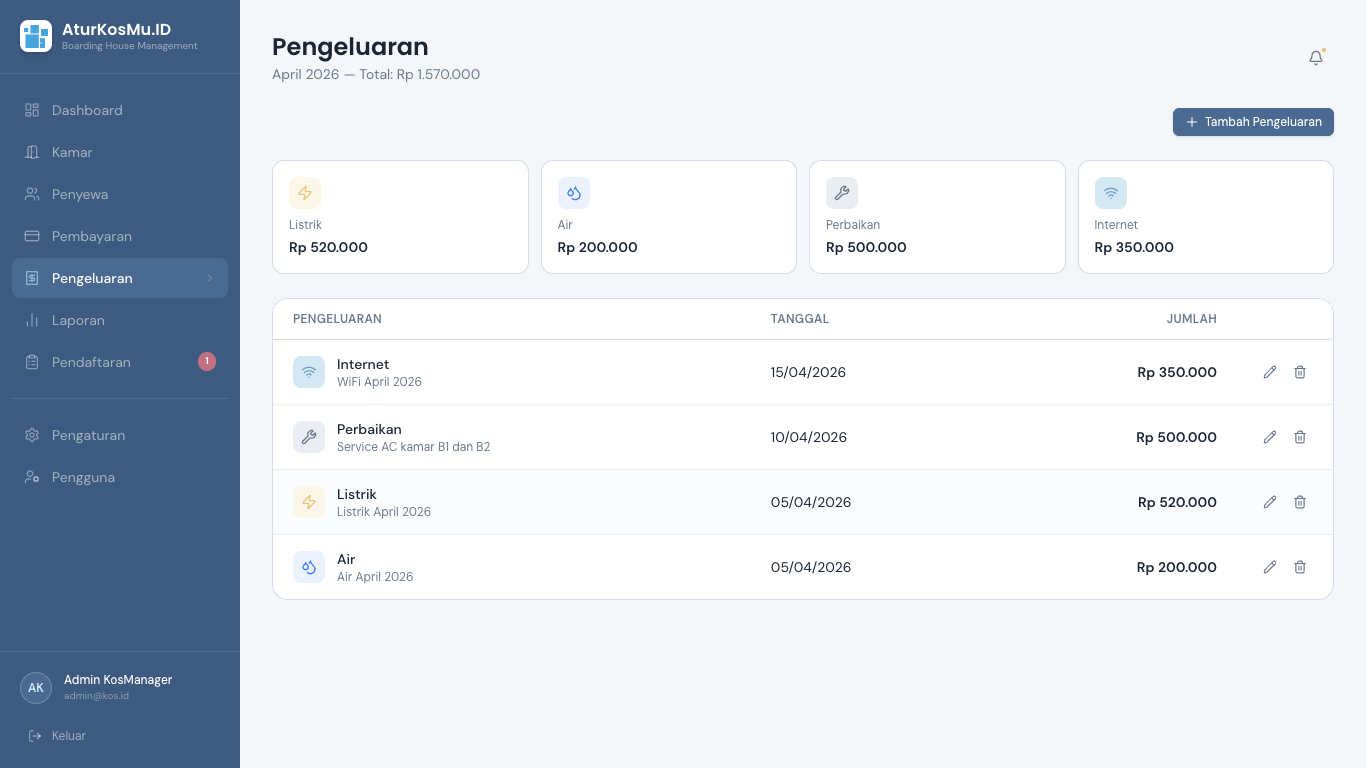Click amount Rp 520.000 in Listrik row
Image resolution: width=1366 pixels, height=768 pixels.
1177,502
